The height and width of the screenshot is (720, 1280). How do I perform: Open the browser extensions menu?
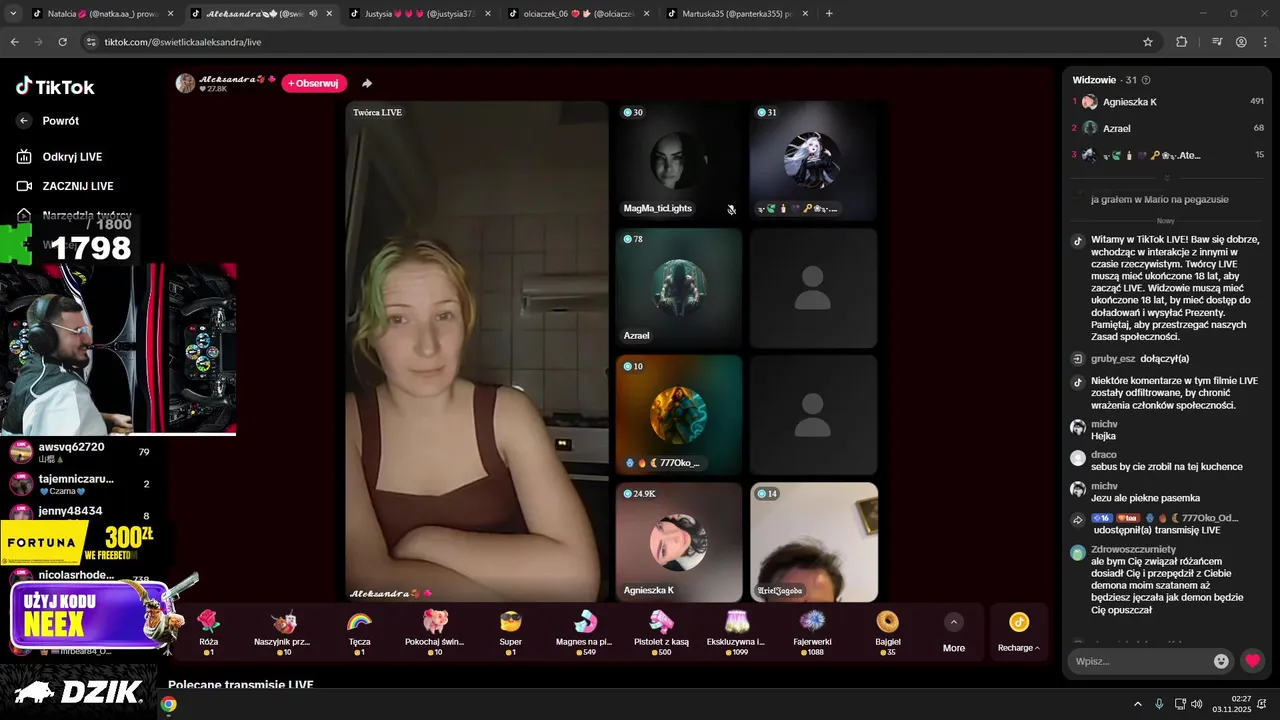[1182, 42]
